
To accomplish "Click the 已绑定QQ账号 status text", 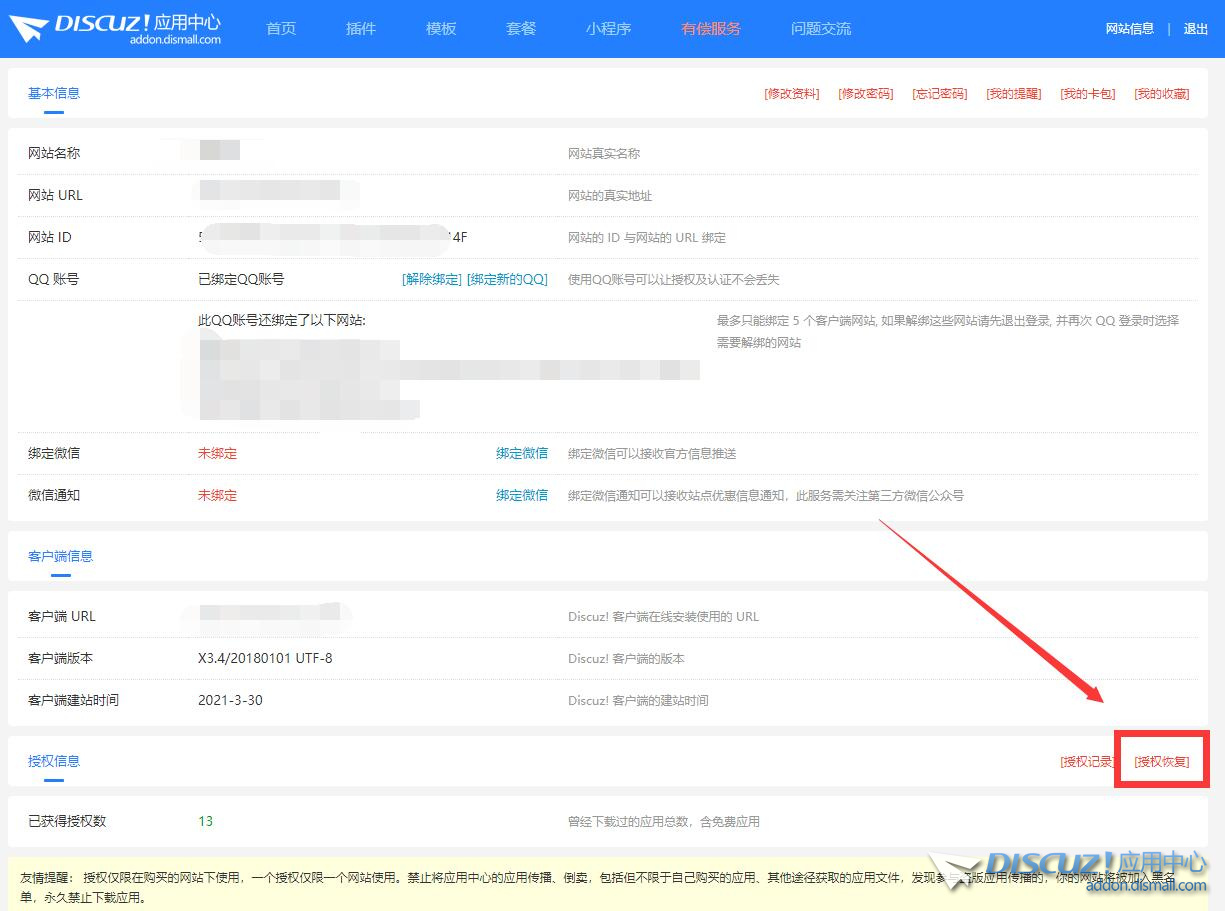I will pos(241,280).
